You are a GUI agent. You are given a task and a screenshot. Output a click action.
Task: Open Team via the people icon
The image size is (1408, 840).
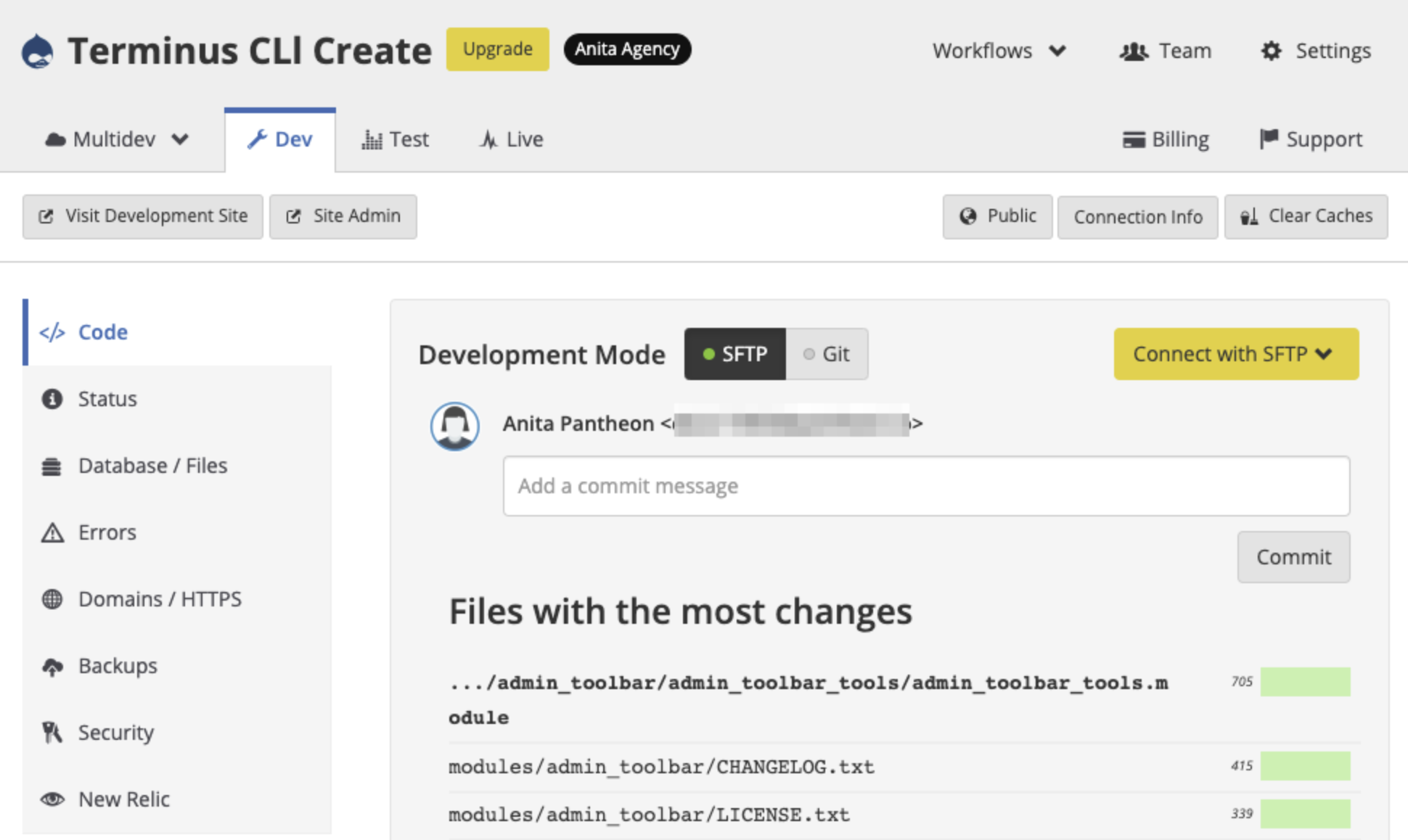[1134, 51]
